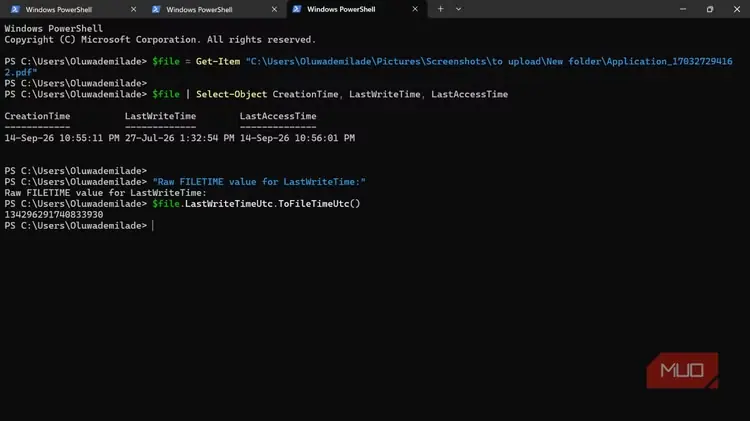
Task: Click the value 14-Sep-26 10:56:01 PM
Action: 297,138
